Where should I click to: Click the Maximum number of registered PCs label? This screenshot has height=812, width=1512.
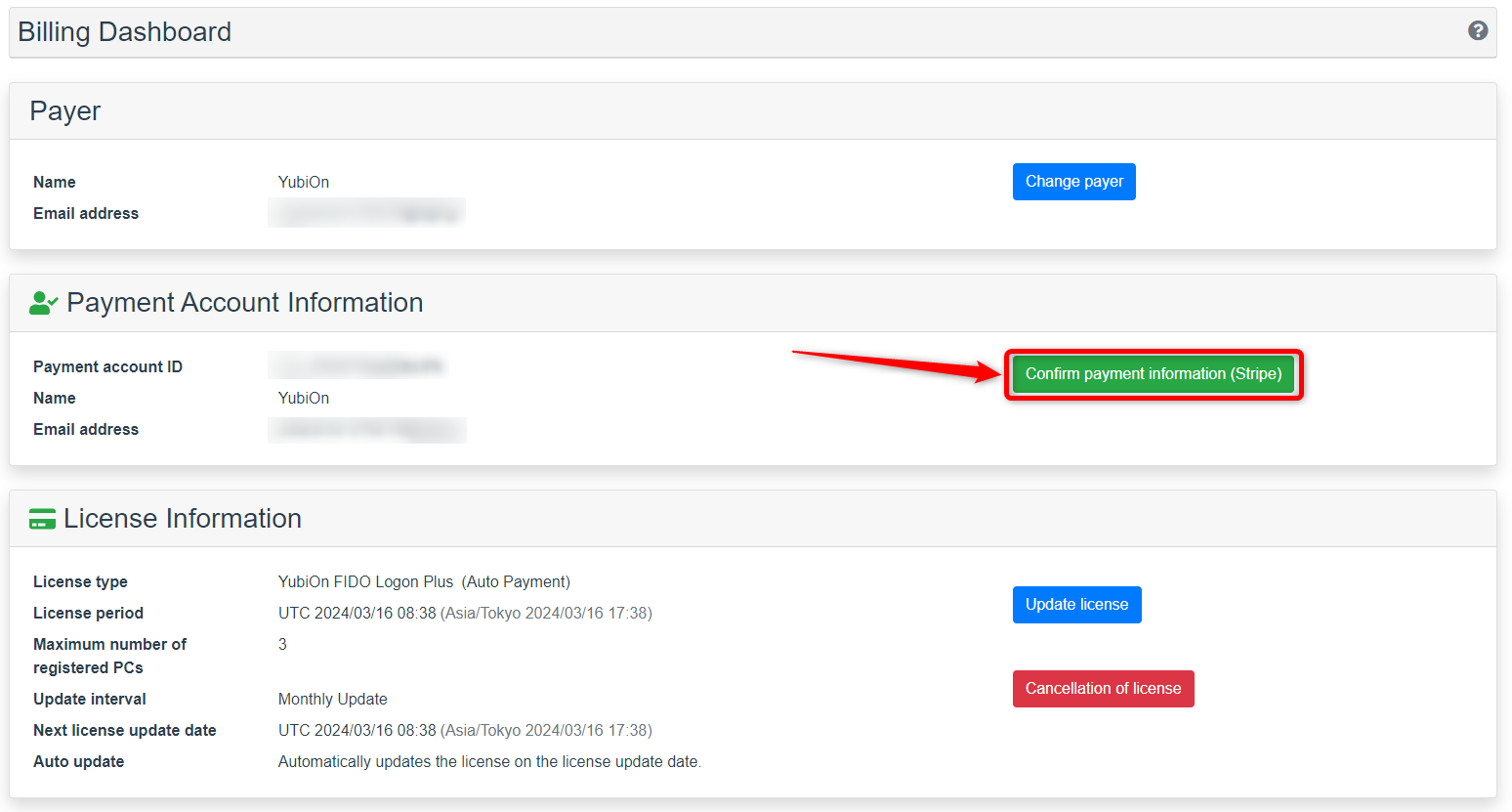(109, 656)
